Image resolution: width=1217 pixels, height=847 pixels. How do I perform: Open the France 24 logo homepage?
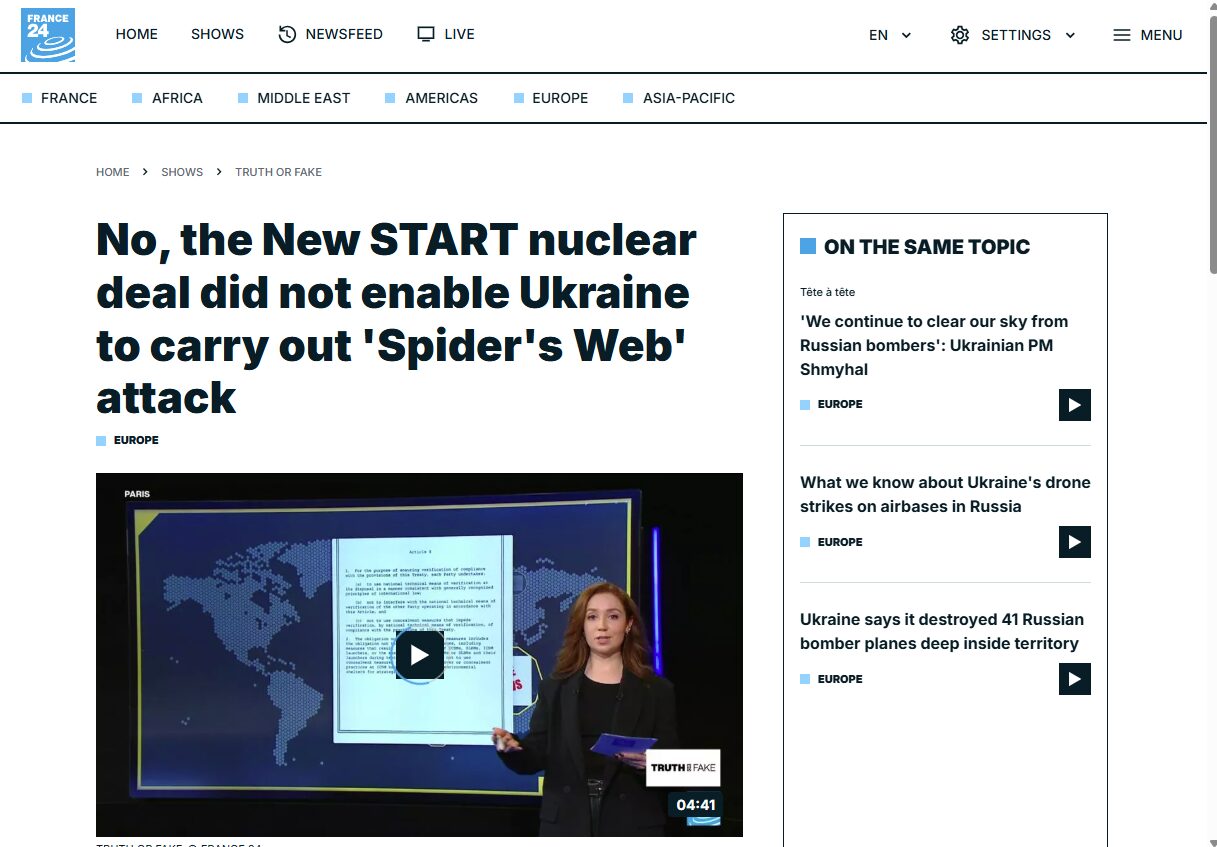click(x=48, y=35)
